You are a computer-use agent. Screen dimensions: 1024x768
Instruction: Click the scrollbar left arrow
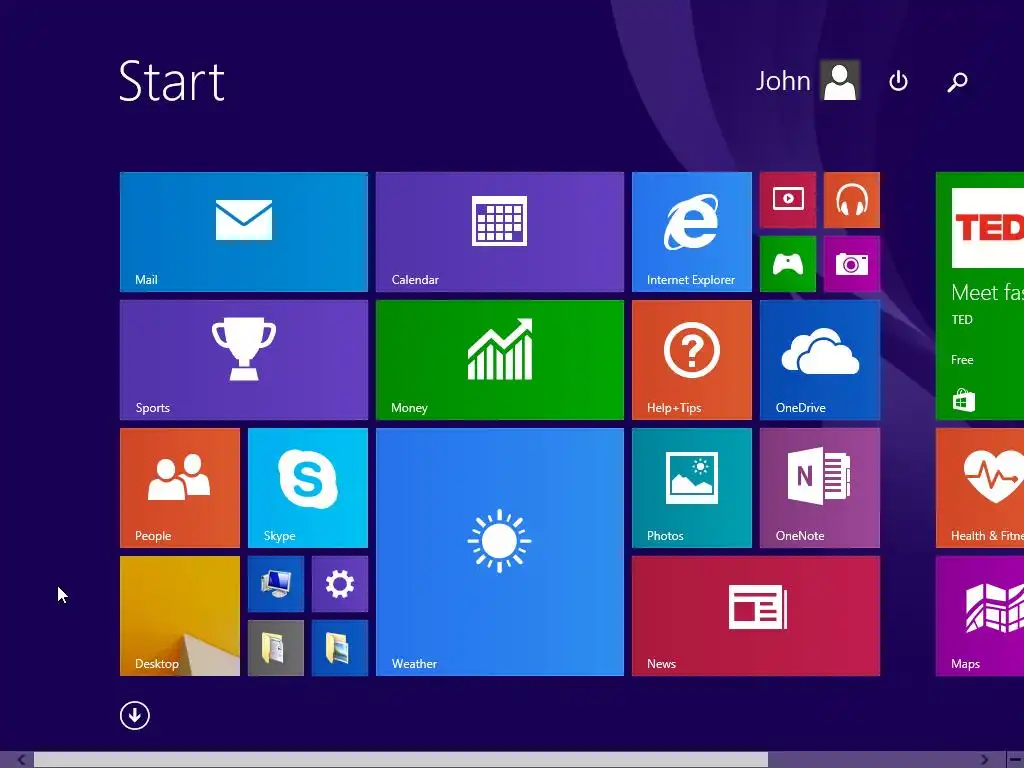pos(21,760)
